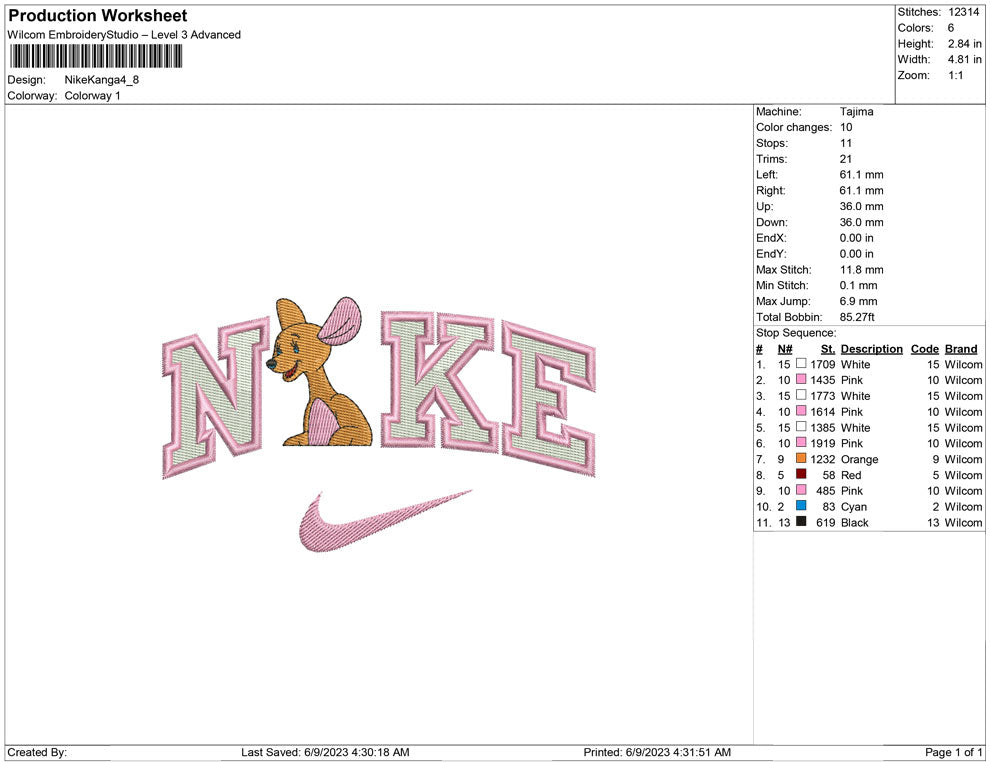The image size is (990, 762).
Task: Click the white swatch in stop 1 row
Action: pos(801,364)
